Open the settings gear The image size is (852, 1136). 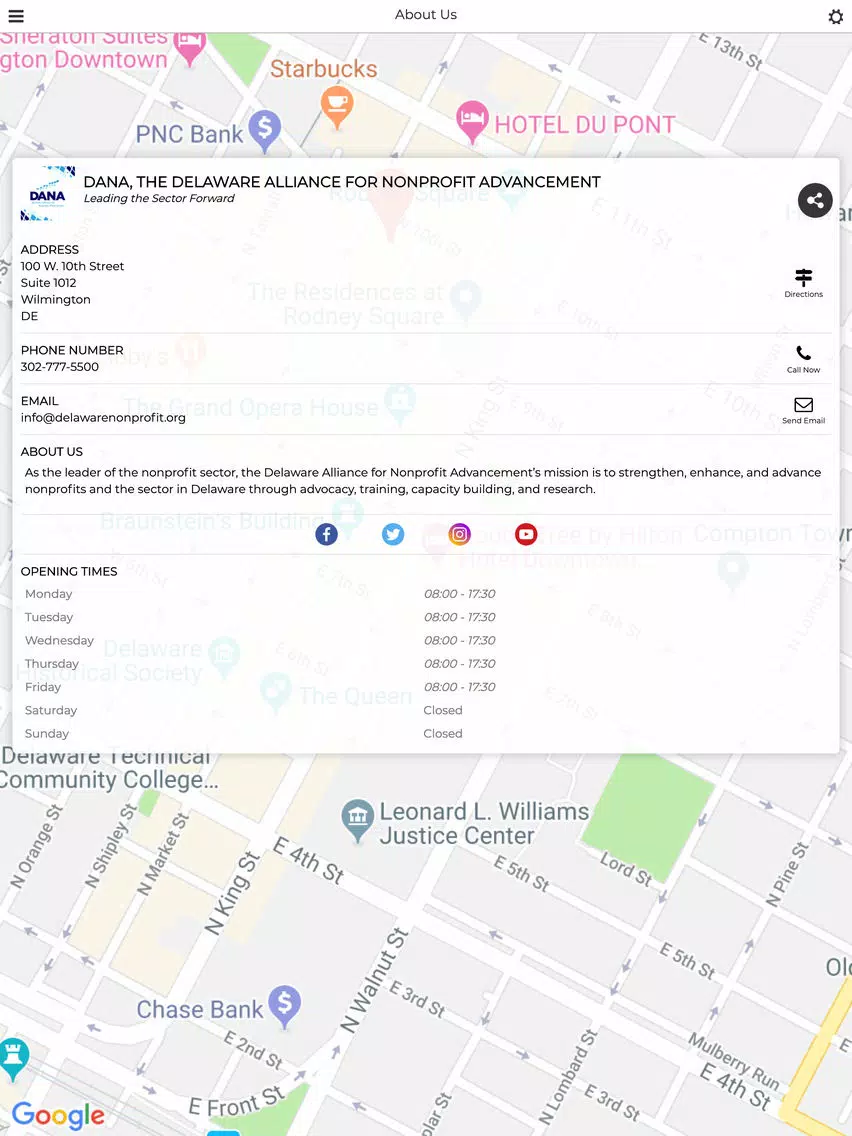click(x=835, y=17)
